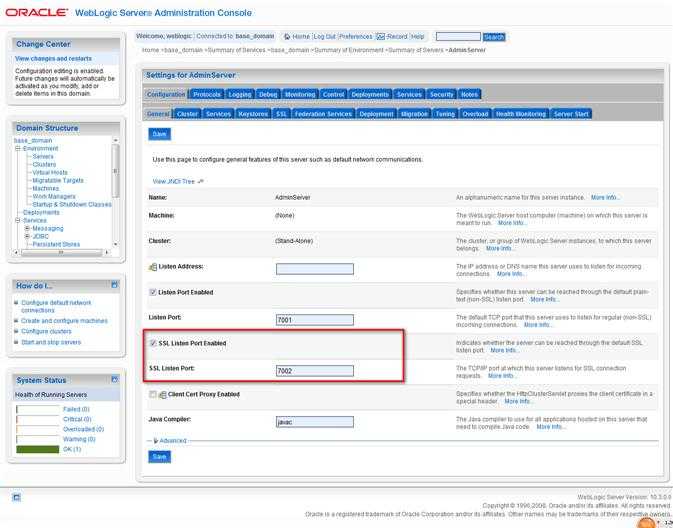Click the green OK health bar
Screen dimensions: 673x528
pos(37,449)
